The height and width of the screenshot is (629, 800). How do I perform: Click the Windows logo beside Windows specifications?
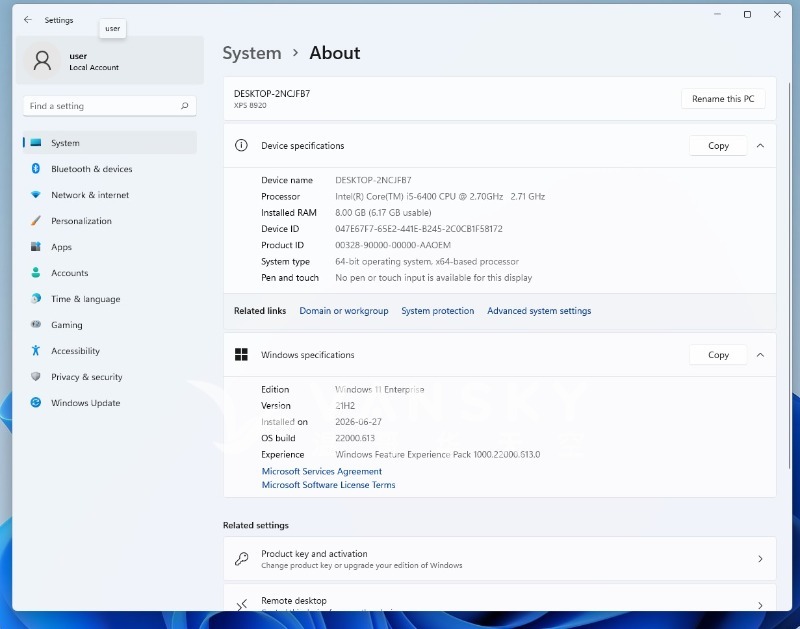241,355
